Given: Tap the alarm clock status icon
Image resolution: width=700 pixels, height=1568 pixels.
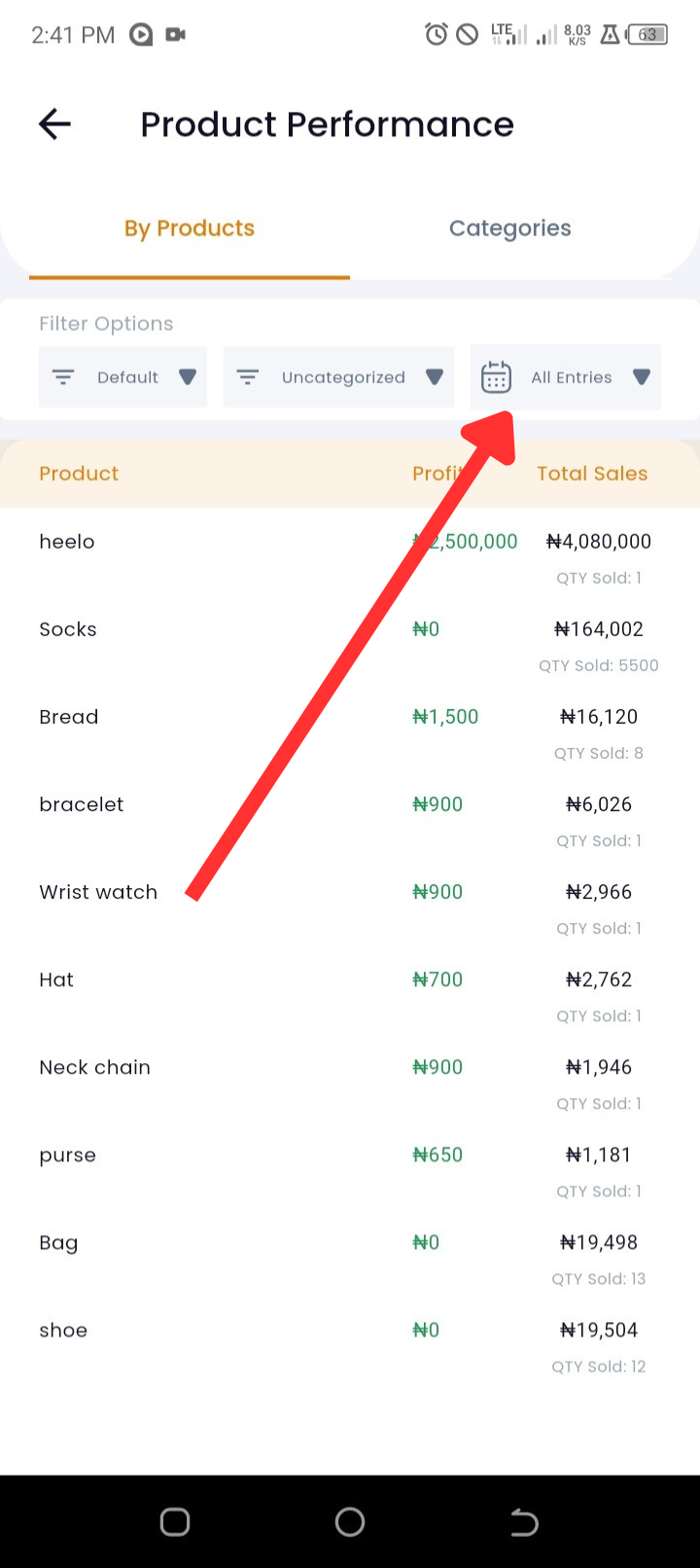Looking at the screenshot, I should pyautogui.click(x=437, y=35).
